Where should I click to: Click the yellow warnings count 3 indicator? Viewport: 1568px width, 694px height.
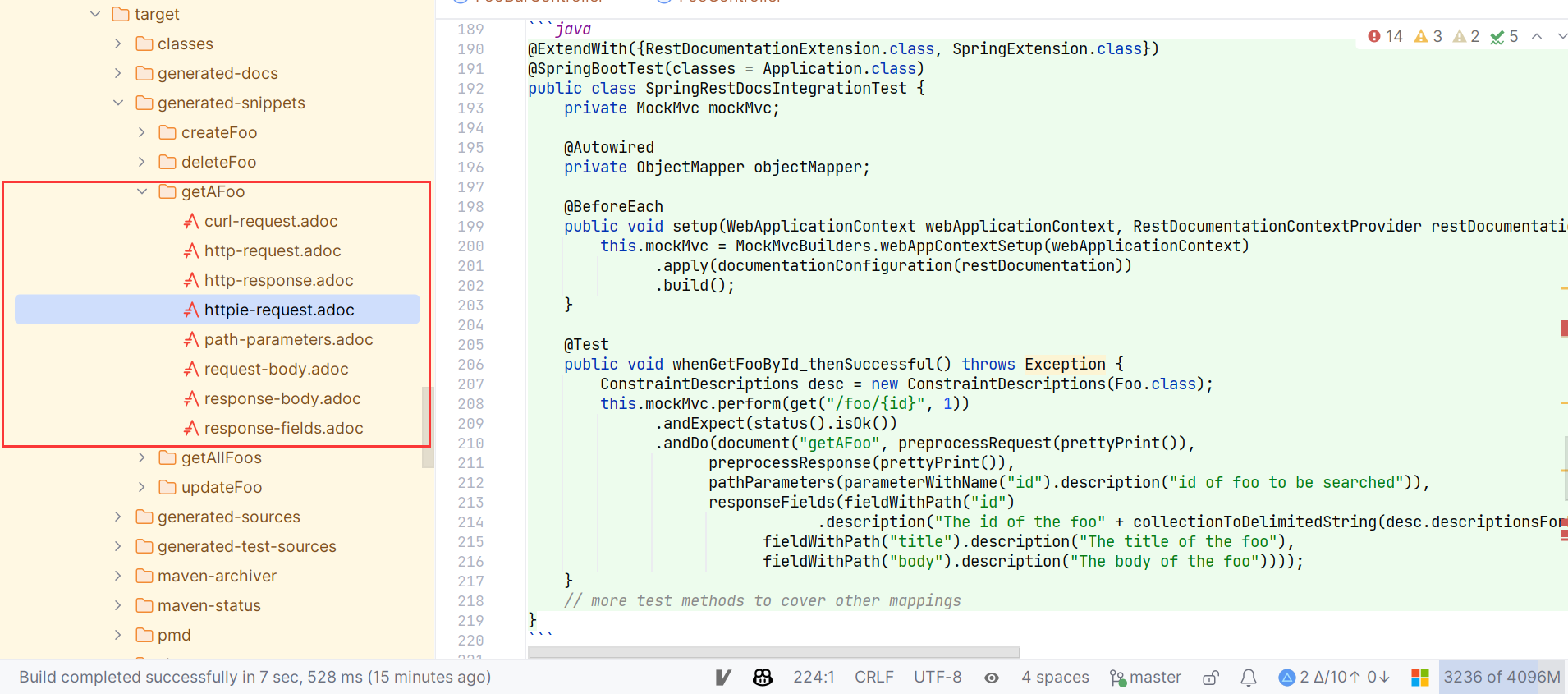tap(1428, 36)
